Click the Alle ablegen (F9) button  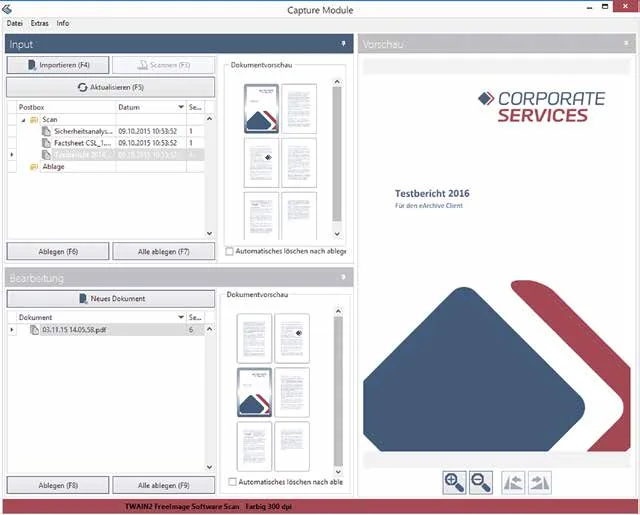164,485
